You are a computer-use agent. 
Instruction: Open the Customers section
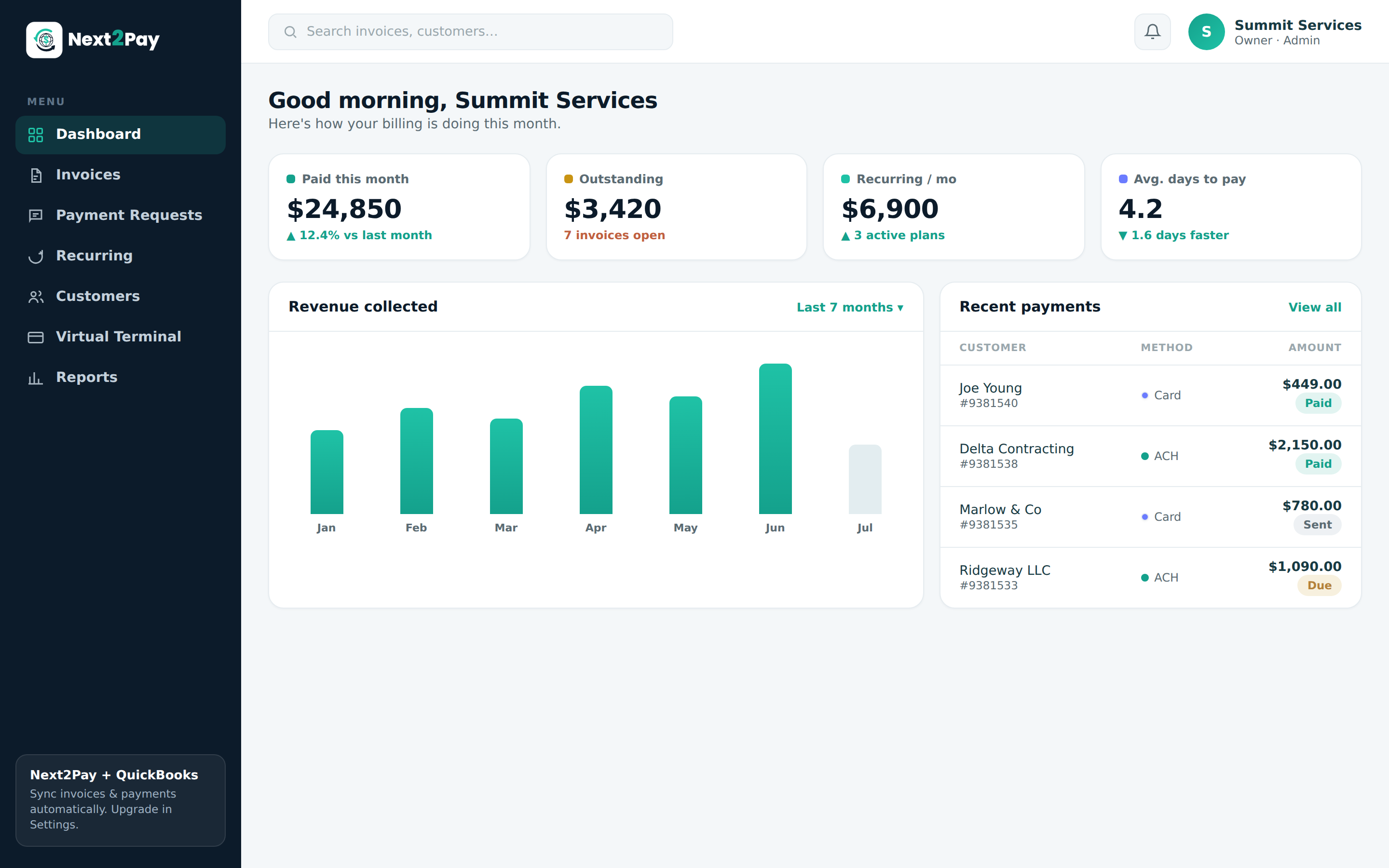(121, 297)
